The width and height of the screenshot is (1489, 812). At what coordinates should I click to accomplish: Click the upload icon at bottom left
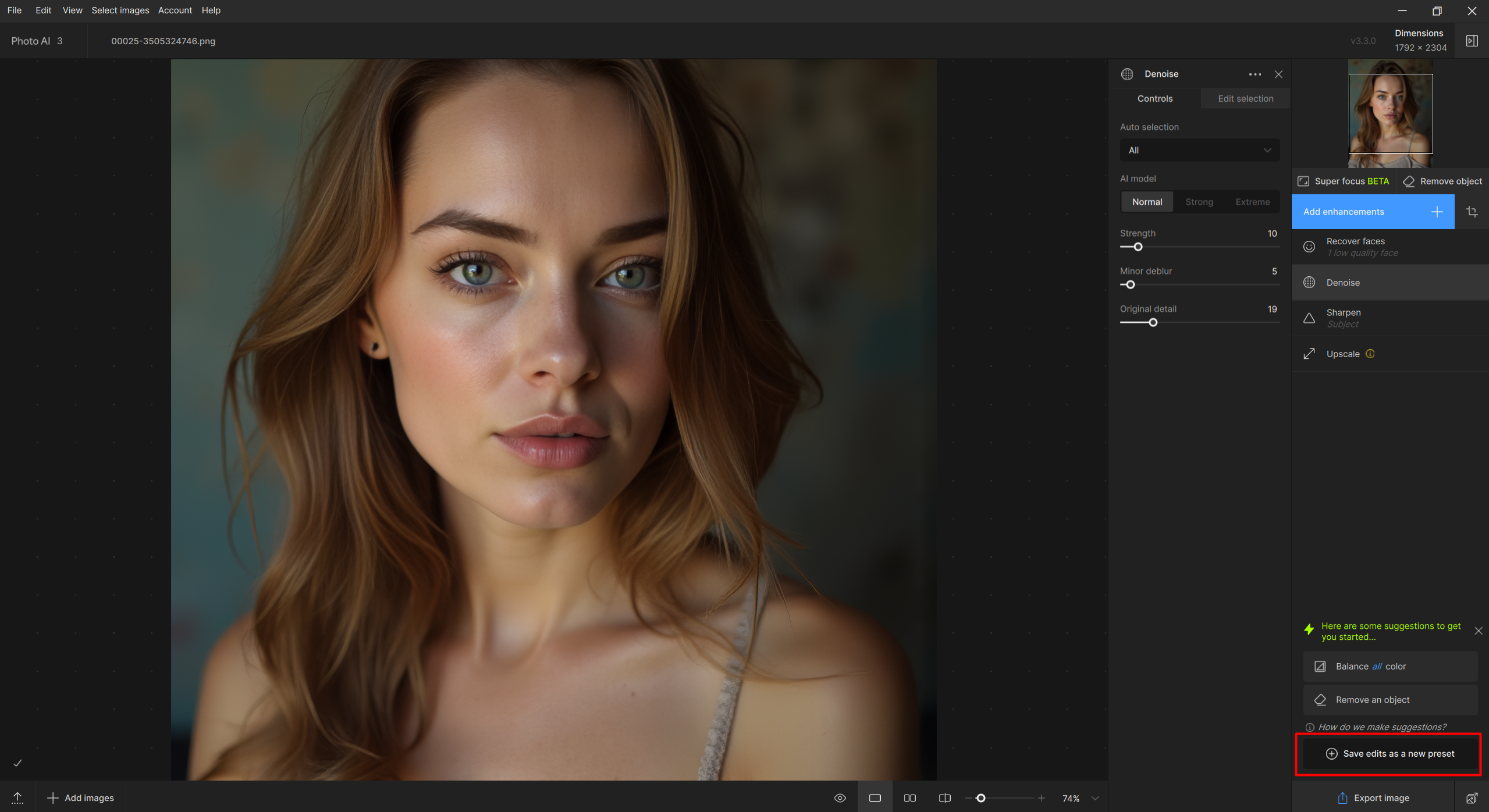(17, 798)
